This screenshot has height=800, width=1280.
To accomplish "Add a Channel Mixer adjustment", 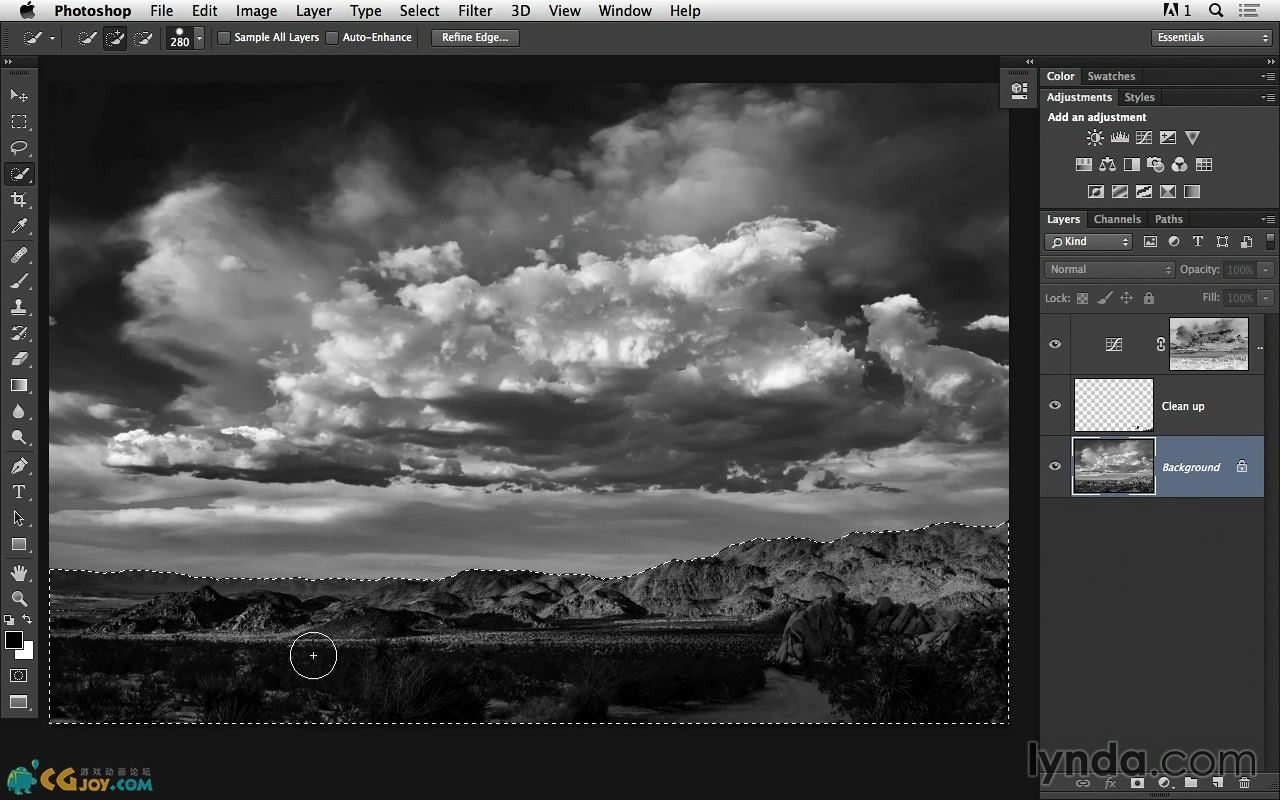I will [x=1180, y=165].
